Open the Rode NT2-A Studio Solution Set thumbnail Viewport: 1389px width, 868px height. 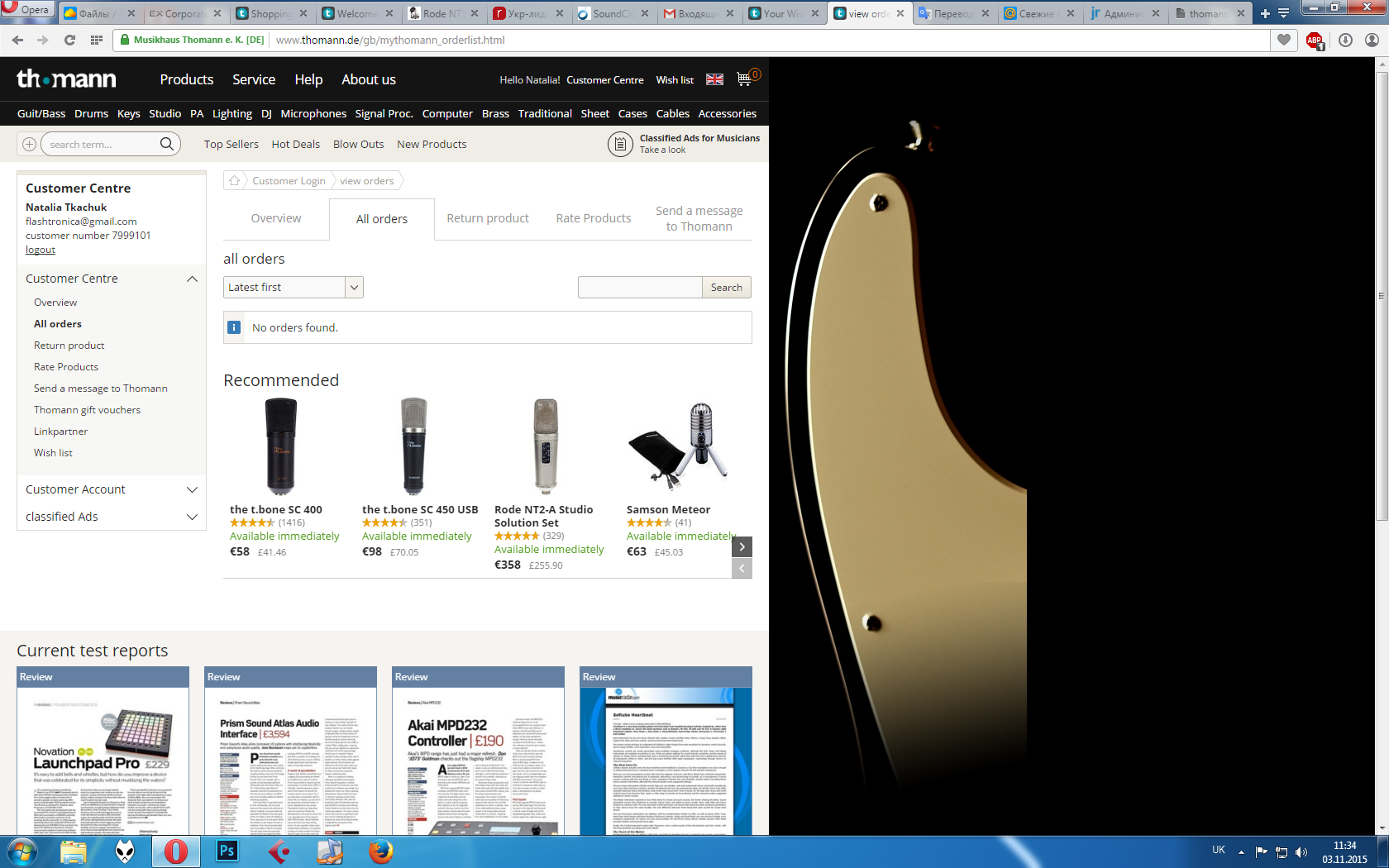pyautogui.click(x=546, y=446)
